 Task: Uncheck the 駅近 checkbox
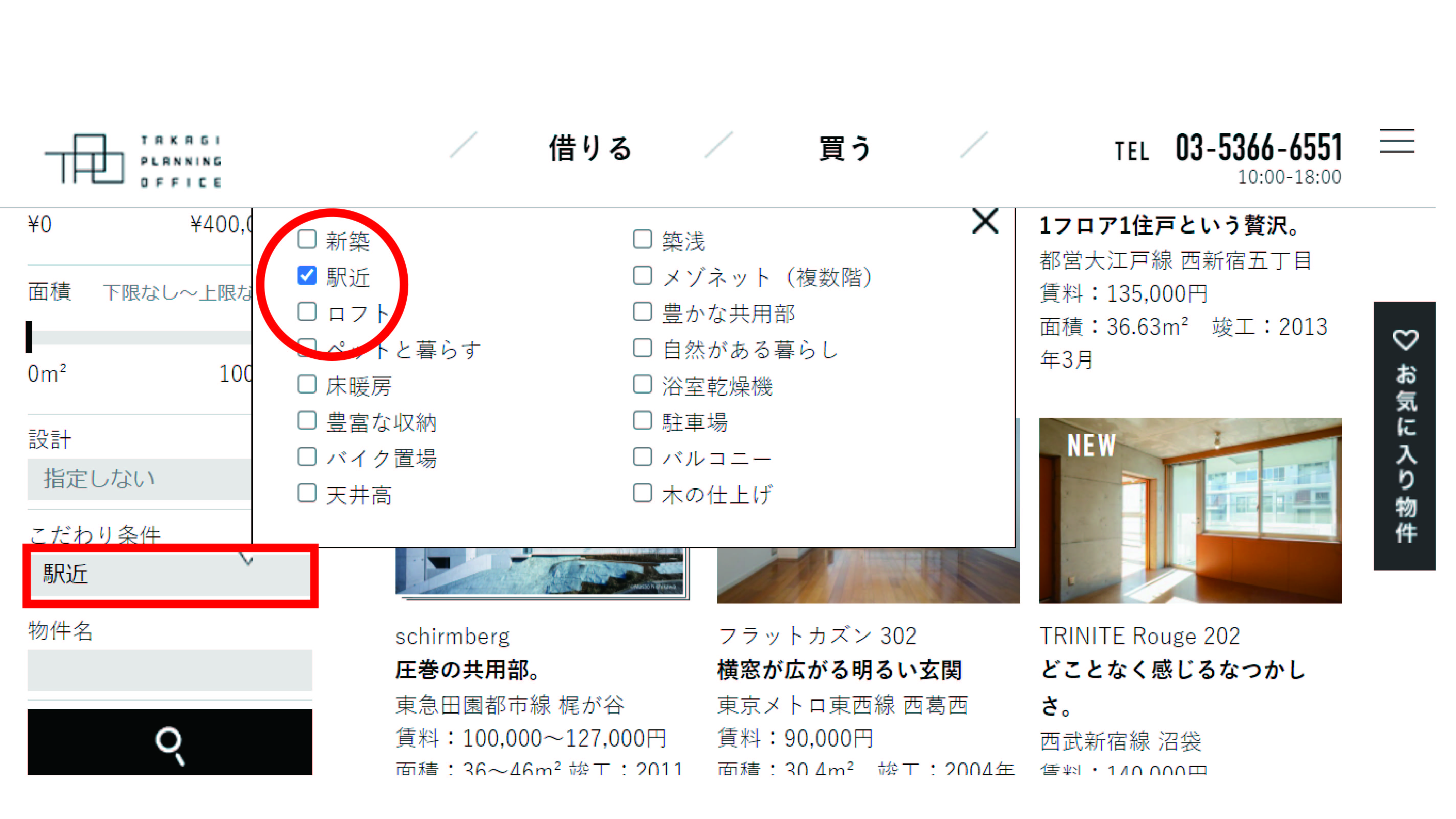[307, 275]
